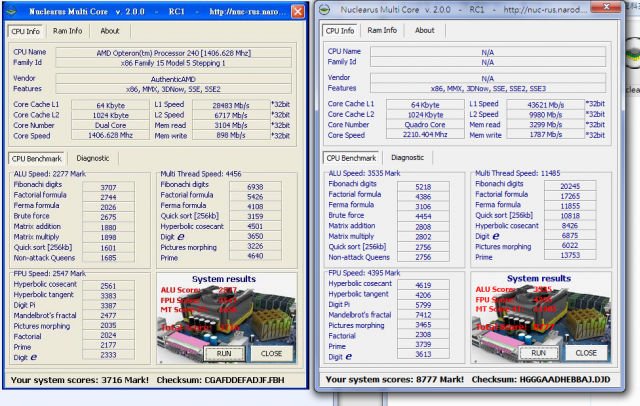Click Mandelbrot's fractal value 7412
The image size is (640, 406).
point(423,315)
